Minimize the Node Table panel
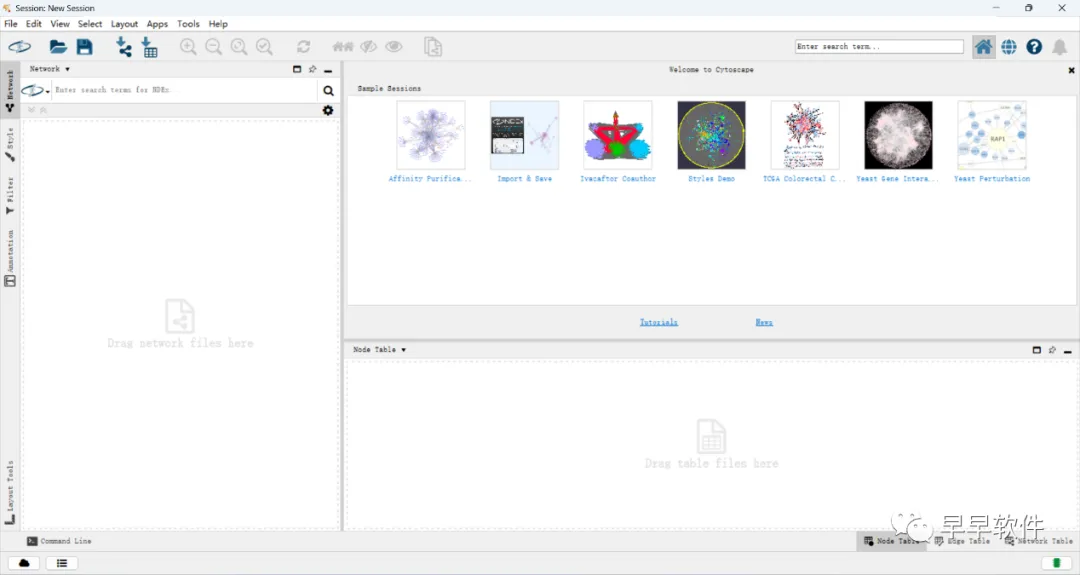 [1068, 351]
